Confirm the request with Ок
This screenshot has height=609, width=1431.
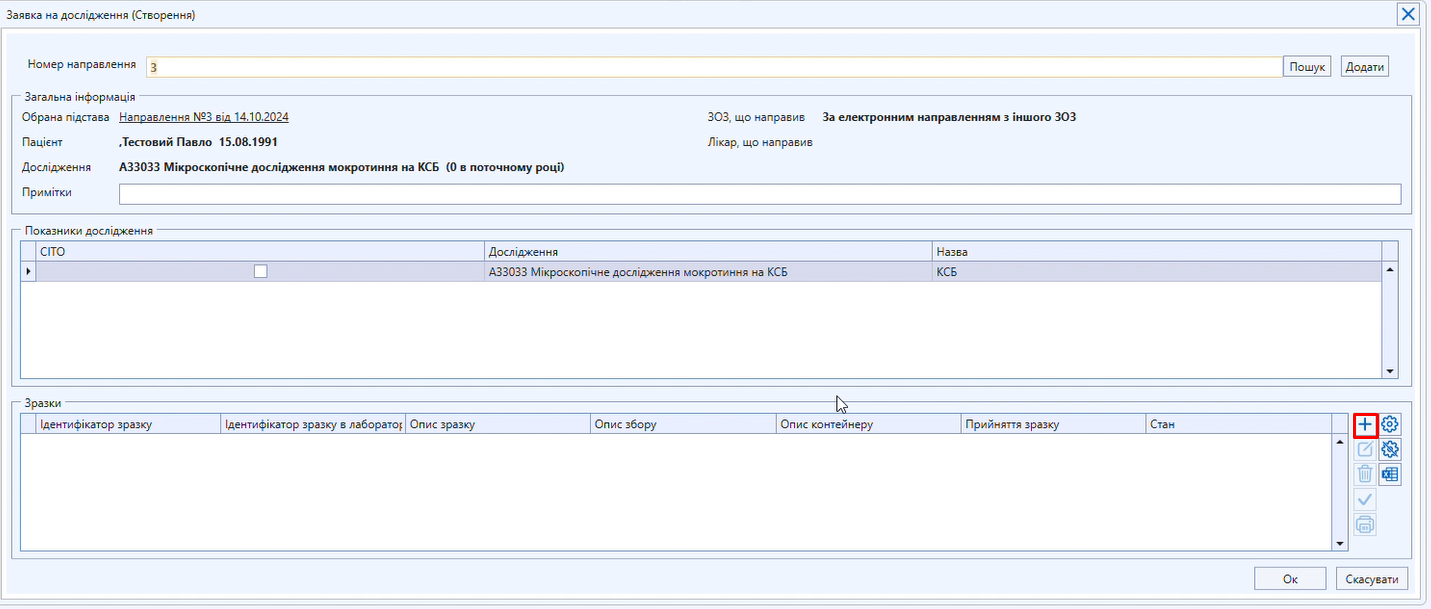tap(1290, 579)
